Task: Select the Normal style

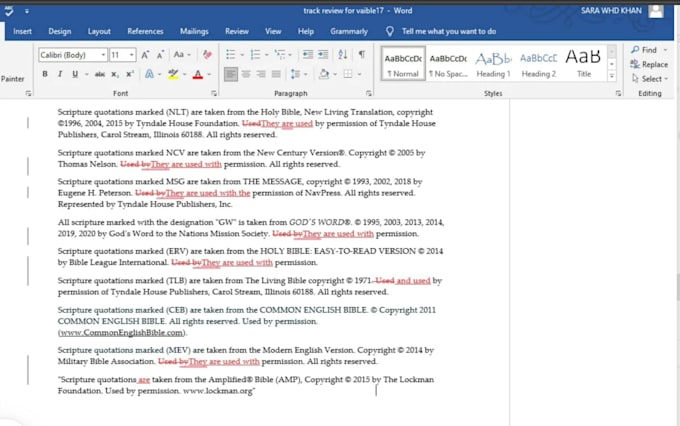Action: (403, 63)
